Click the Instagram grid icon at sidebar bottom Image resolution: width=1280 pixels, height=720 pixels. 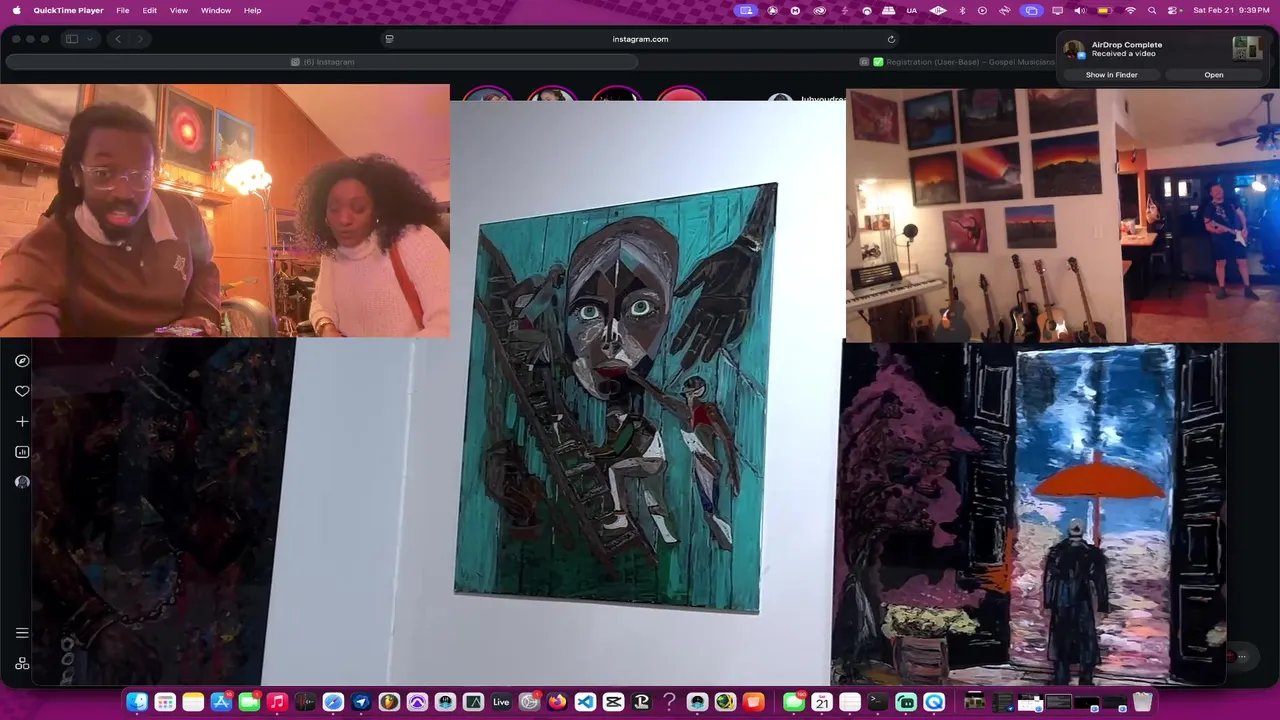22,664
